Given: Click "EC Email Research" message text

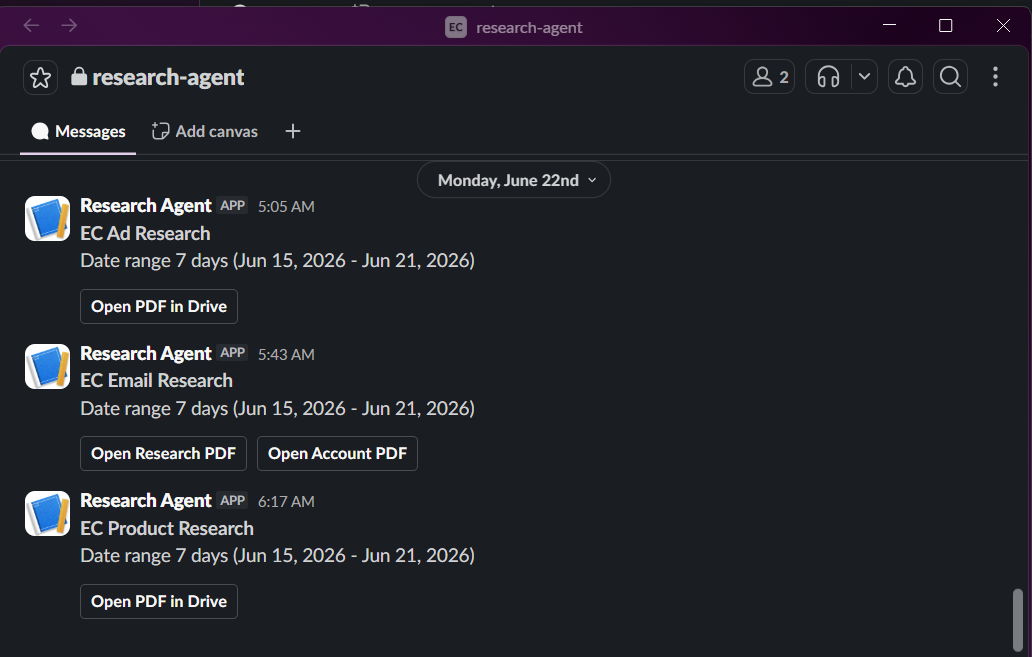Looking at the screenshot, I should 157,381.
